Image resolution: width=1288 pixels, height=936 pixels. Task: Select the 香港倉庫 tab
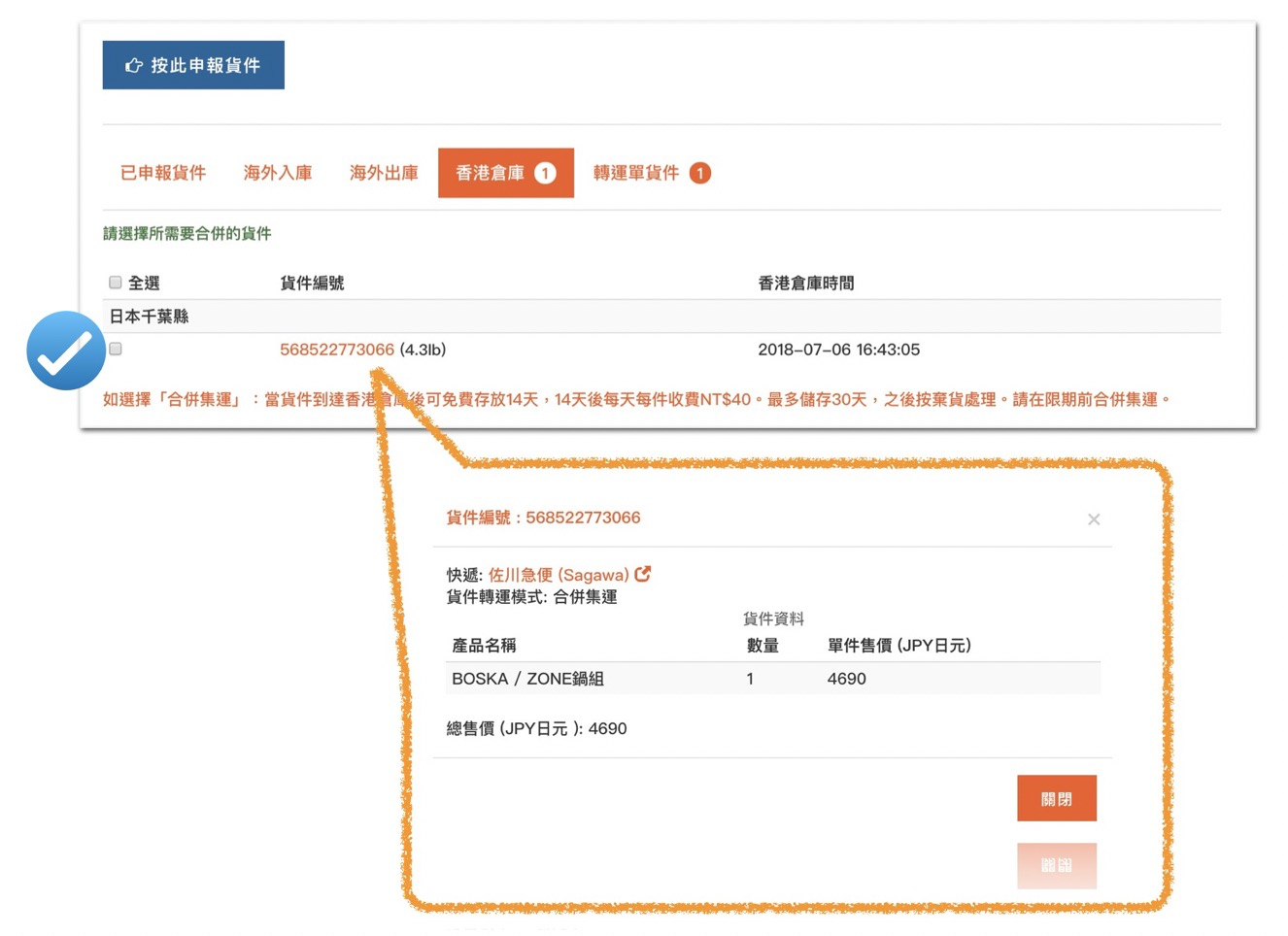point(491,173)
